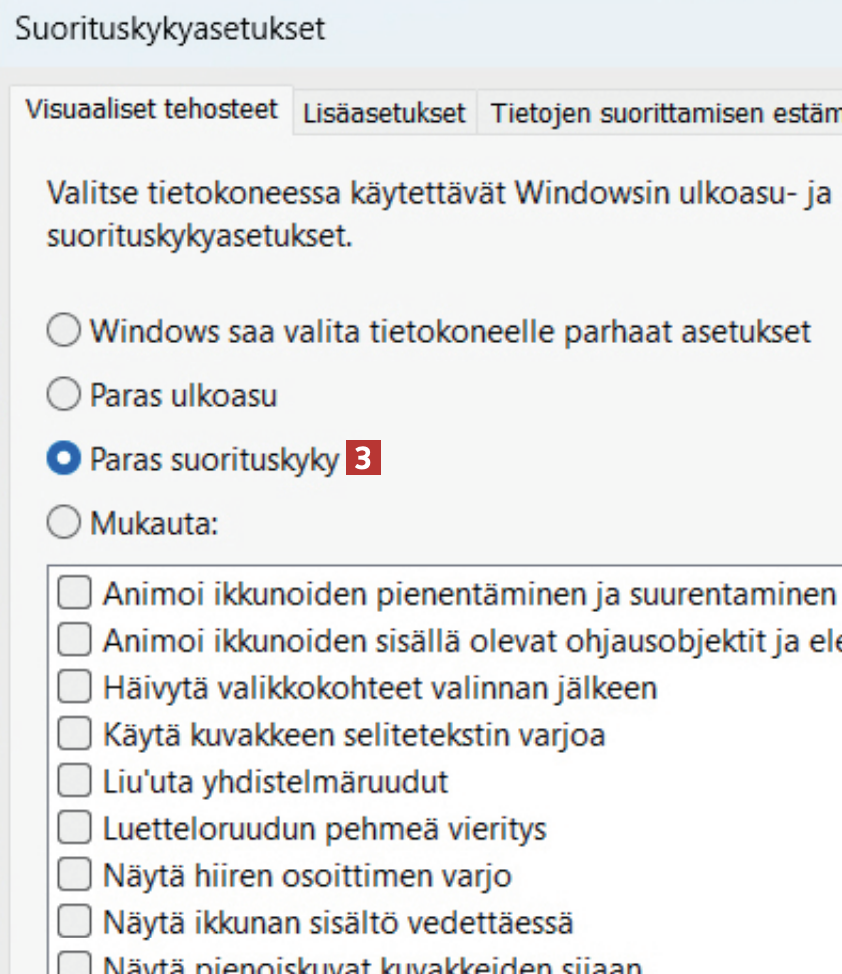This screenshot has height=974, width=842.
Task: Select the Visuaaliset tehosteet tab
Action: click(x=151, y=109)
